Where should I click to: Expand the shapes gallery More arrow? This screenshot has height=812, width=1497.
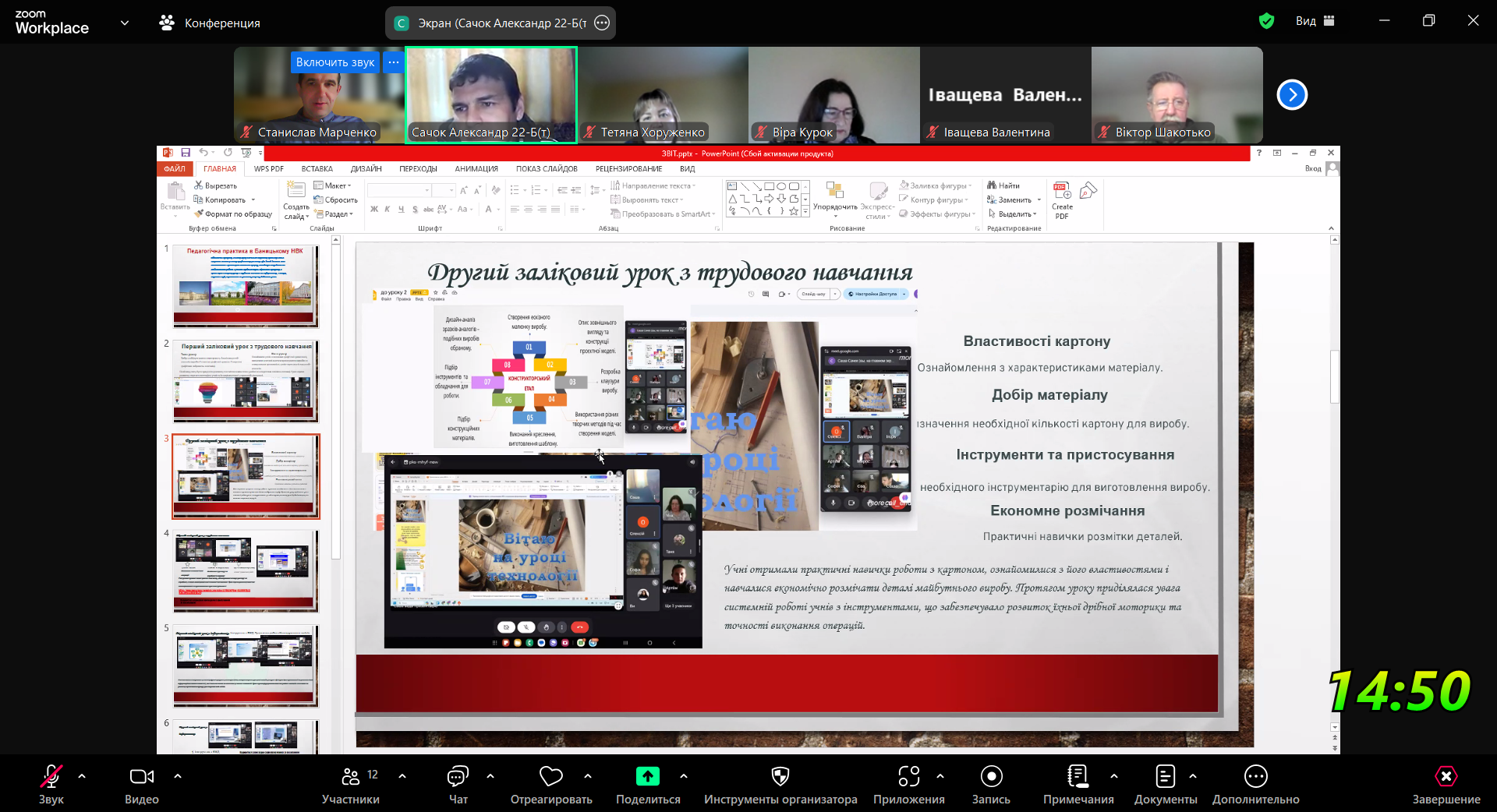click(x=805, y=211)
